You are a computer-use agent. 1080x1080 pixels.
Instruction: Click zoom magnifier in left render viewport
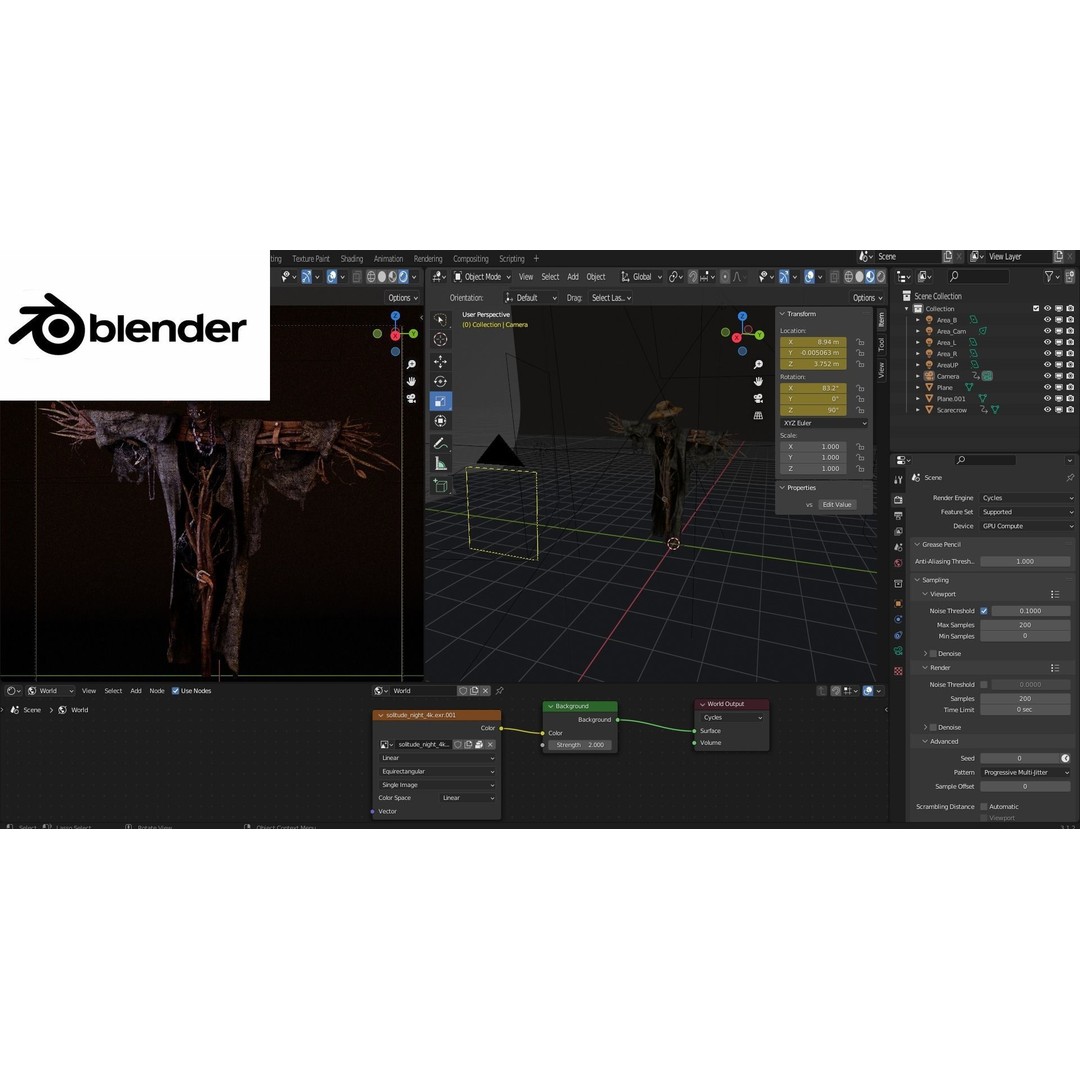[411, 365]
